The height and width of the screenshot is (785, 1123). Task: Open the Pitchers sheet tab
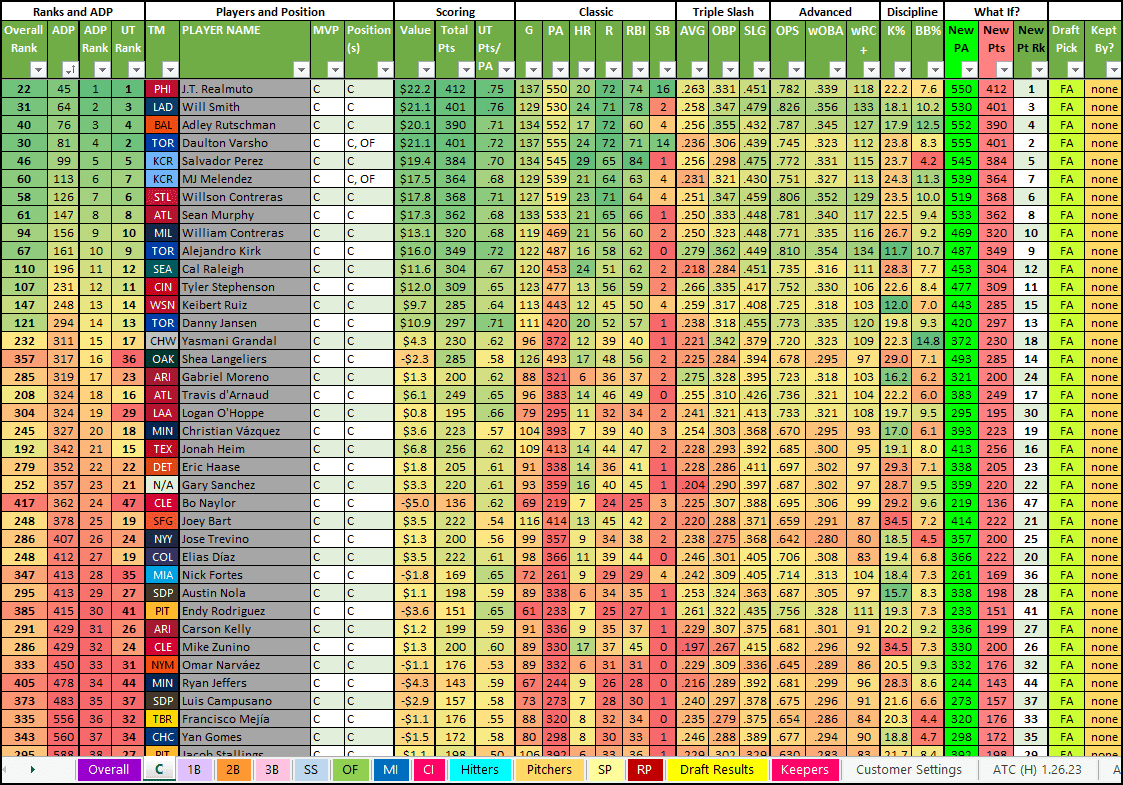(549, 770)
